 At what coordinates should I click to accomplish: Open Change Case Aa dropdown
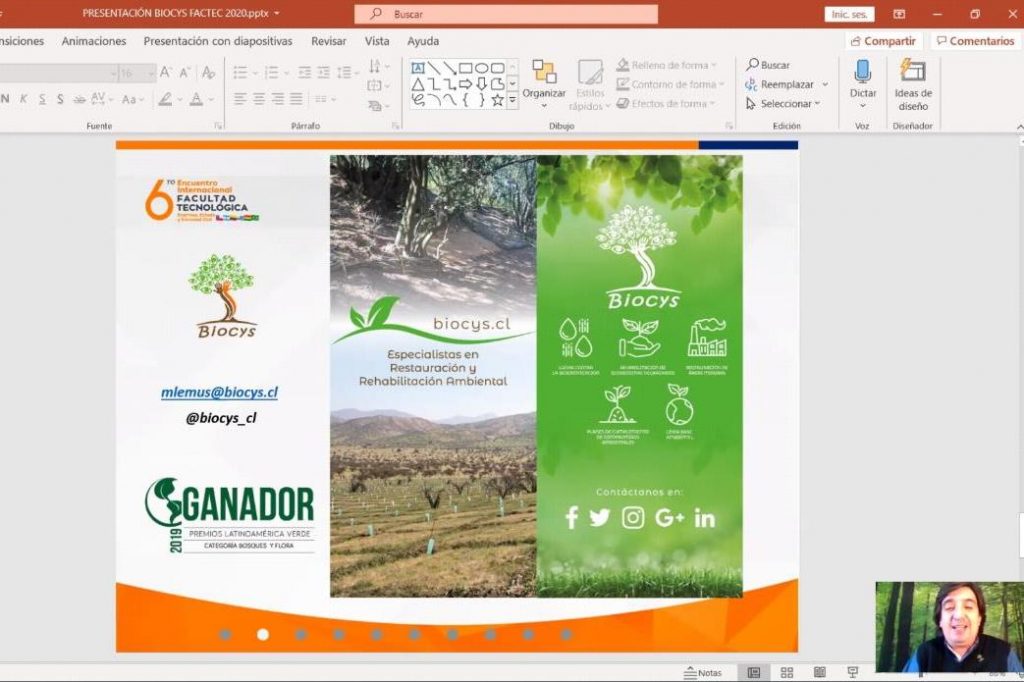(132, 99)
